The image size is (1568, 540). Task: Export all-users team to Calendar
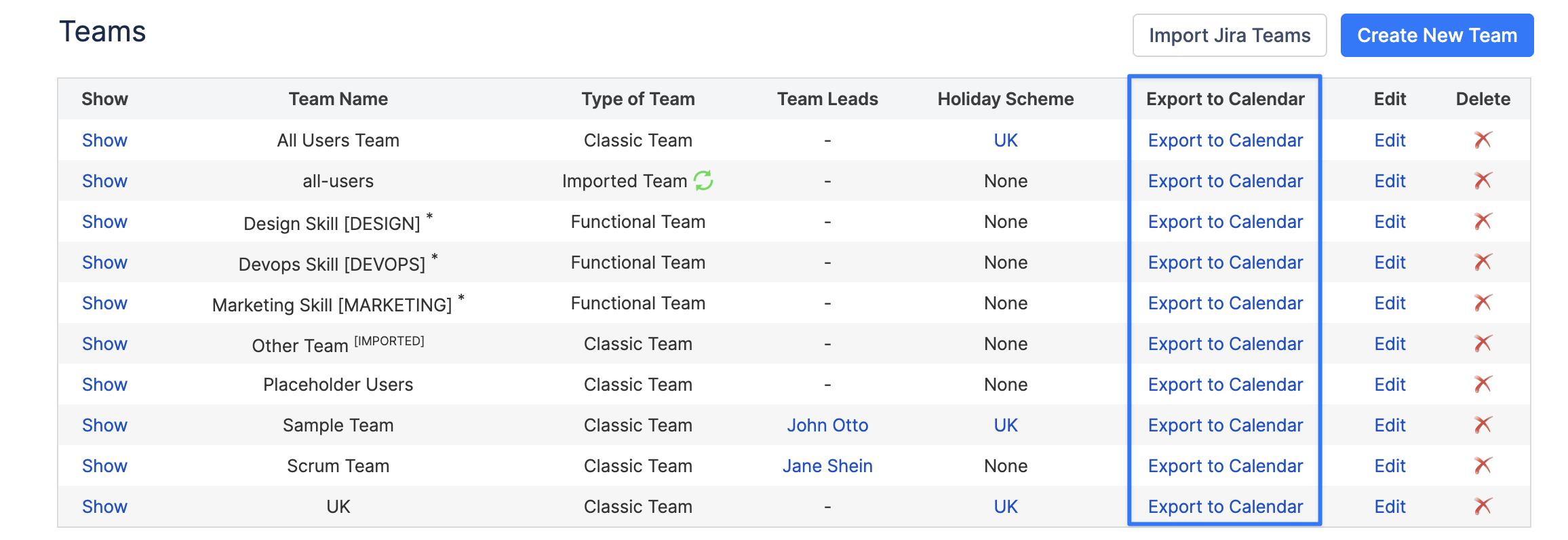tap(1226, 181)
